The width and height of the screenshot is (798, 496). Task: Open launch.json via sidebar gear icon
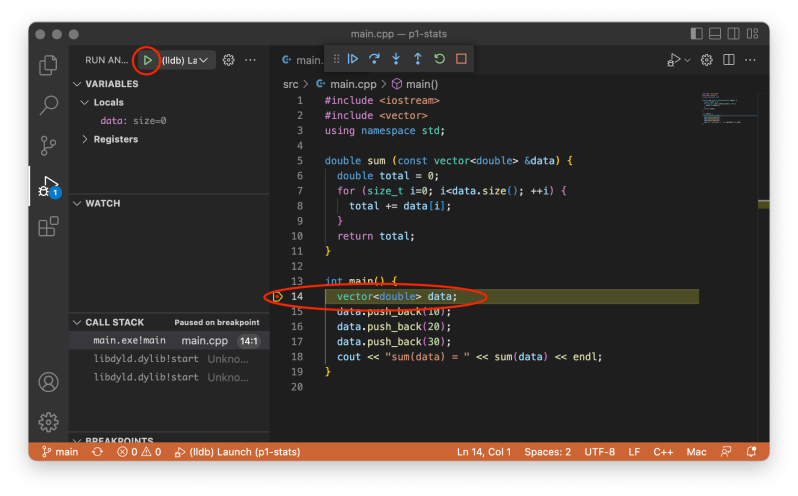(x=229, y=60)
